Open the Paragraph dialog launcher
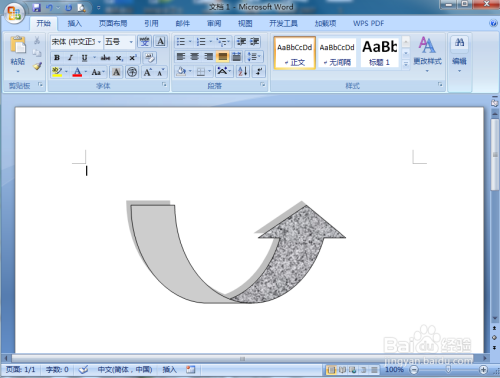Viewport: 500px width, 378px height. coord(263,85)
